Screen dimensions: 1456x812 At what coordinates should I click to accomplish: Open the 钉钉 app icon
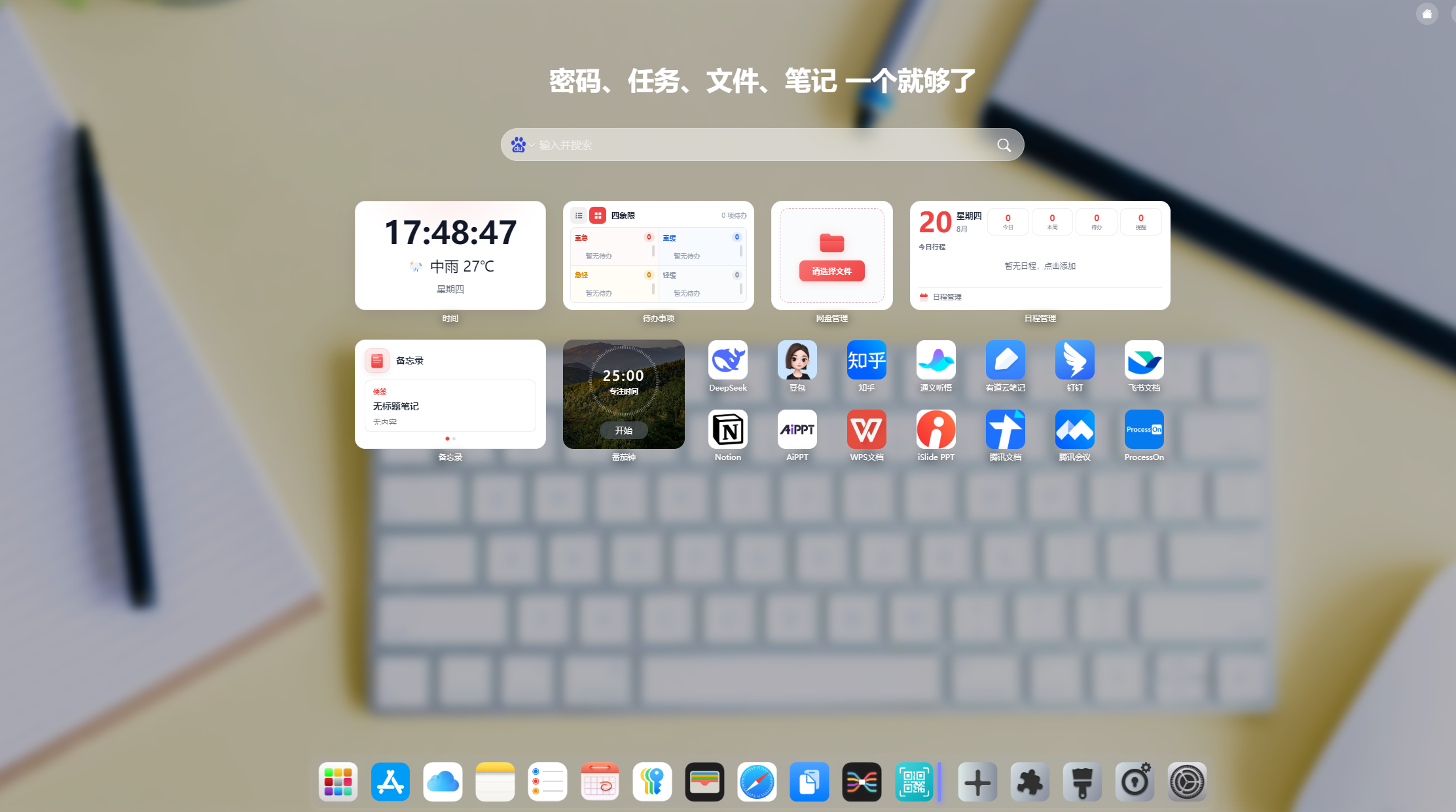pyautogui.click(x=1074, y=360)
